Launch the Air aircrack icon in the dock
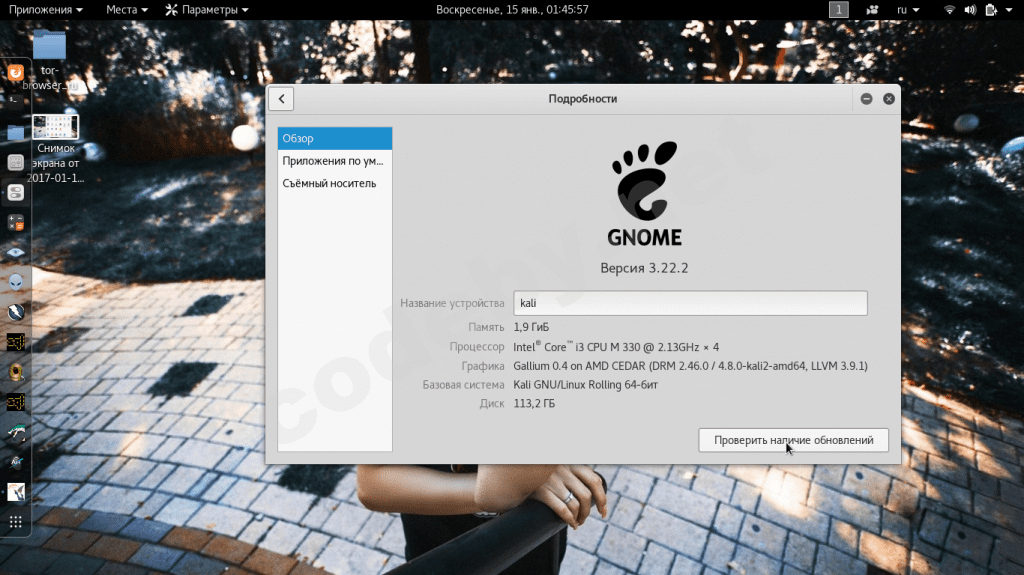The width and height of the screenshot is (1024, 575). click(x=16, y=462)
